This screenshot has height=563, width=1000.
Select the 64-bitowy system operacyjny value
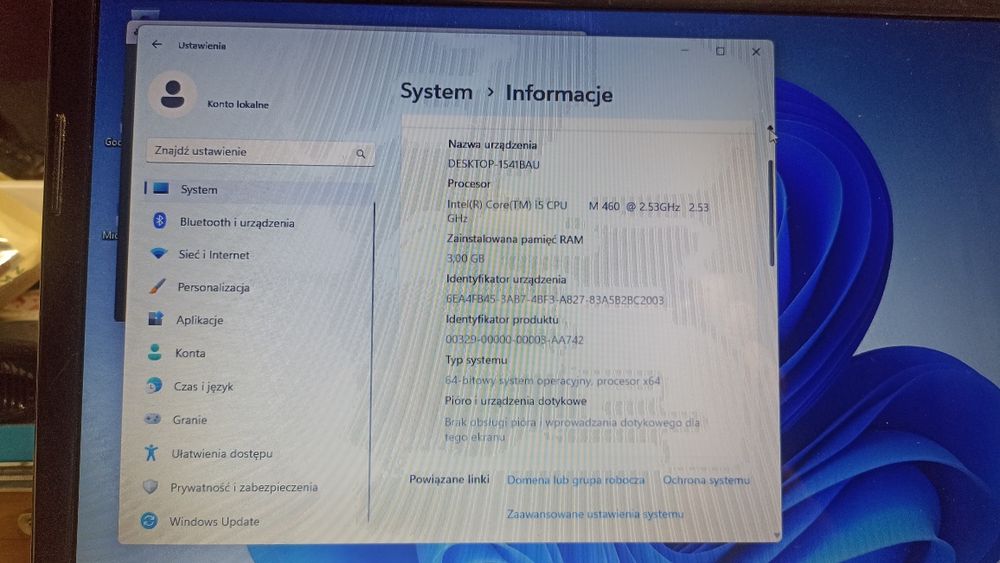pyautogui.click(x=552, y=381)
